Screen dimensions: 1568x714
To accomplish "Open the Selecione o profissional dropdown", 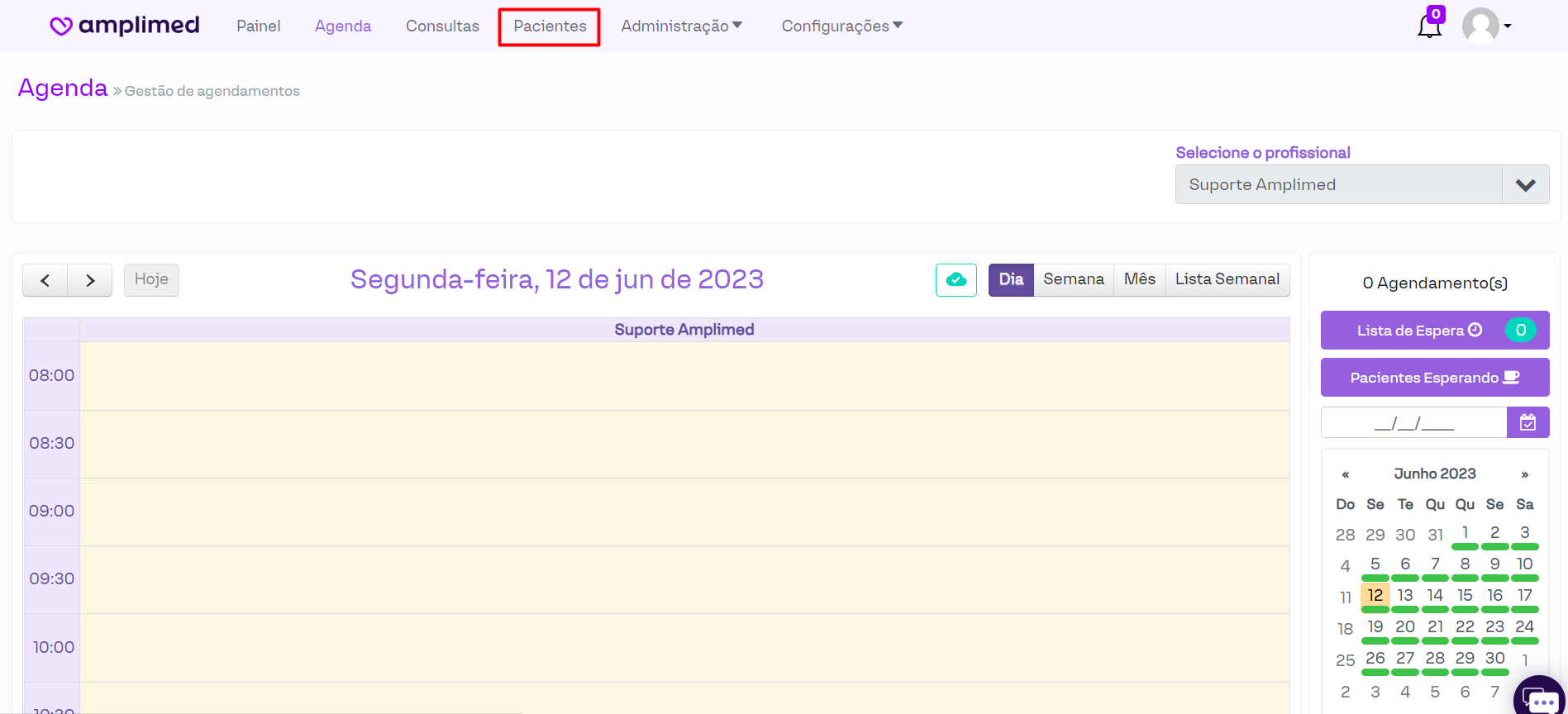I will 1361,184.
